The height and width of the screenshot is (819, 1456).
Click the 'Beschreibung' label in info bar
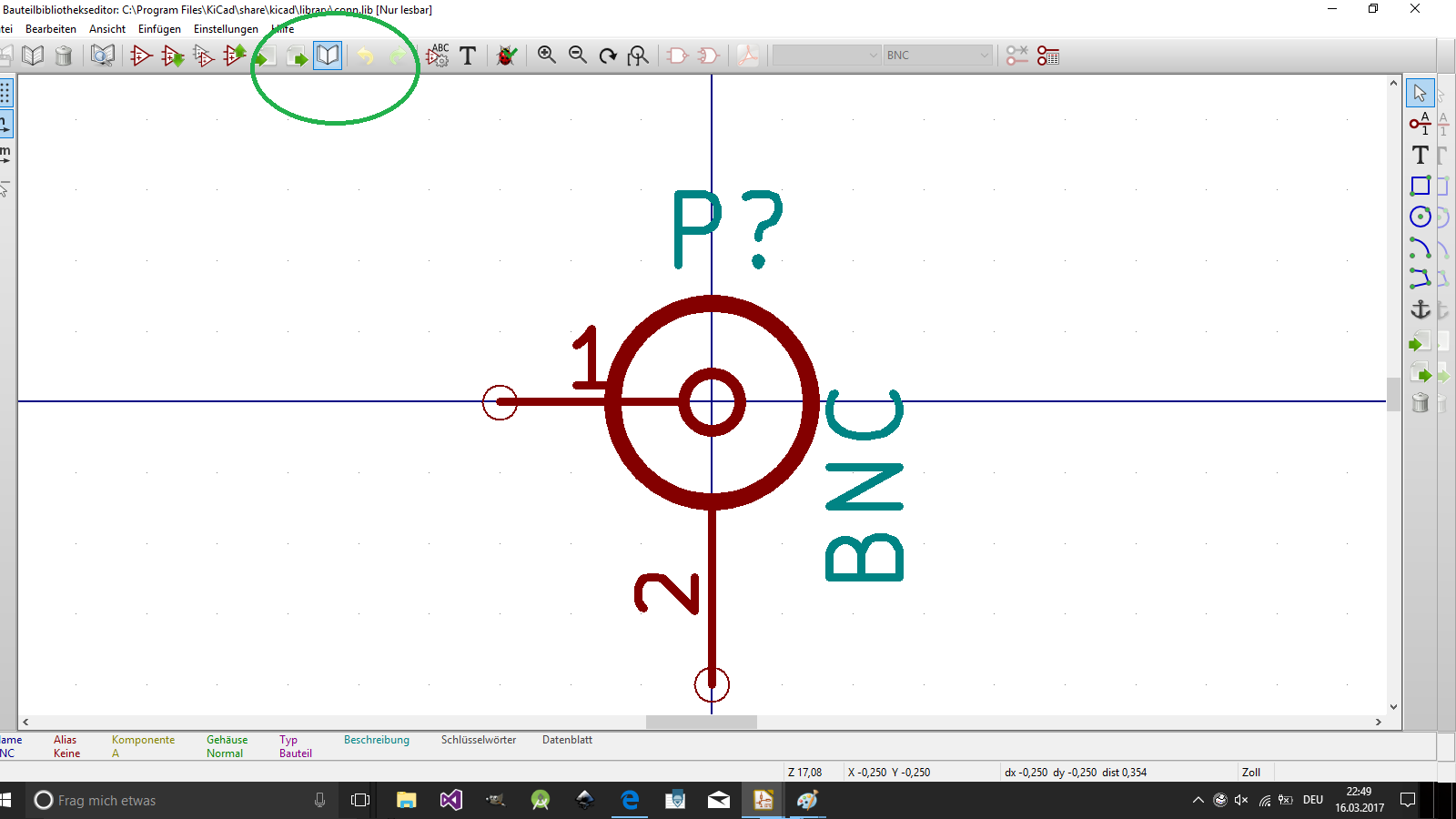[377, 740]
